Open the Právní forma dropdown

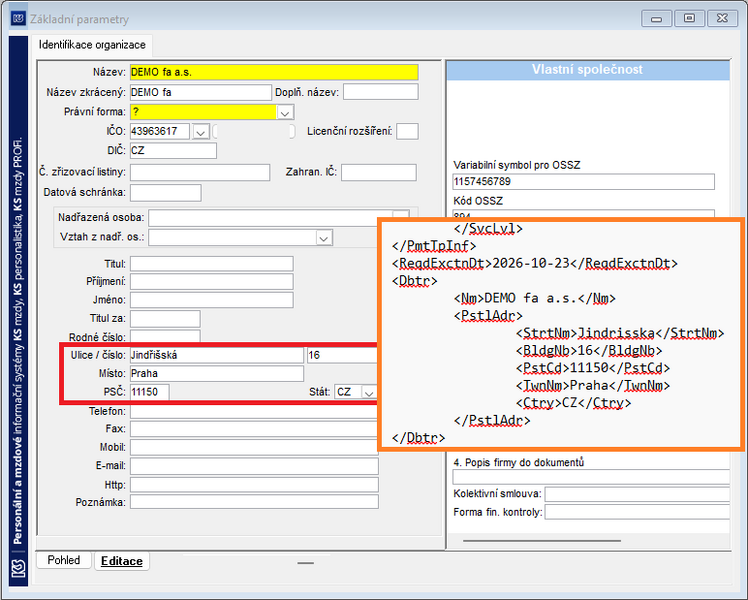[285, 113]
